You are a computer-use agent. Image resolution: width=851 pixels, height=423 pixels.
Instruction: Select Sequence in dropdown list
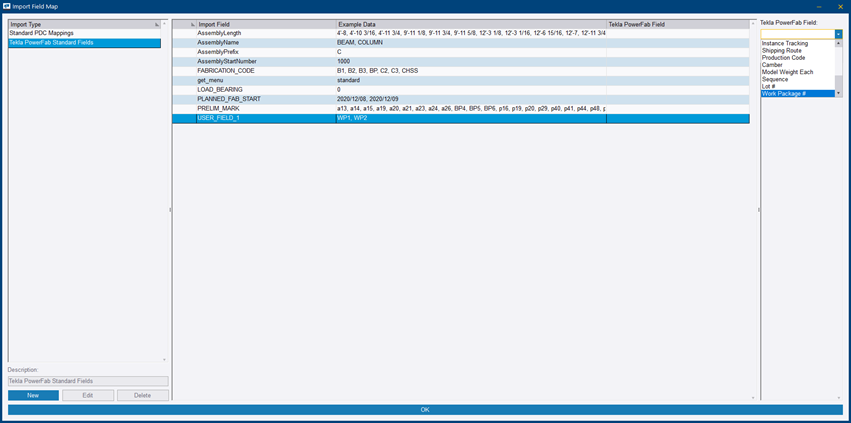coord(798,79)
